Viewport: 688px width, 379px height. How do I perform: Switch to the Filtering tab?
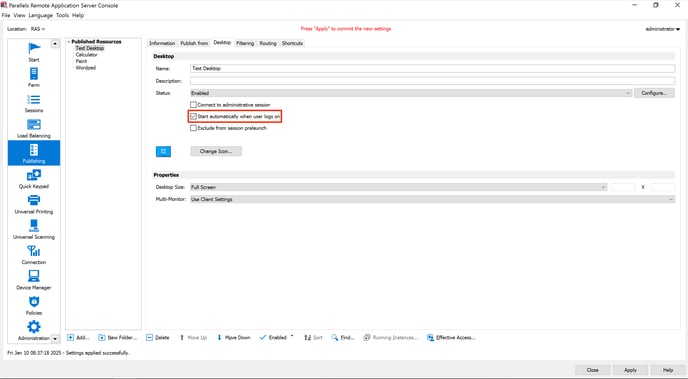pos(245,43)
